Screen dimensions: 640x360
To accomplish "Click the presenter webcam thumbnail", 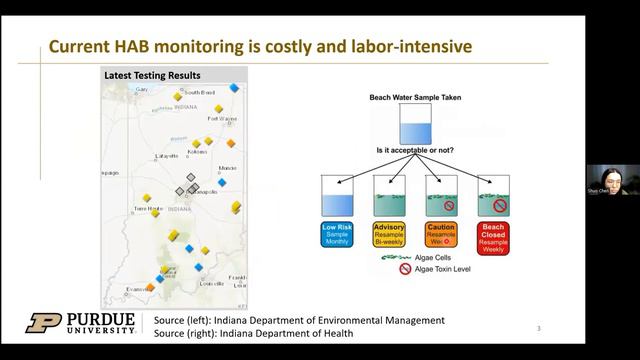I will [x=613, y=180].
